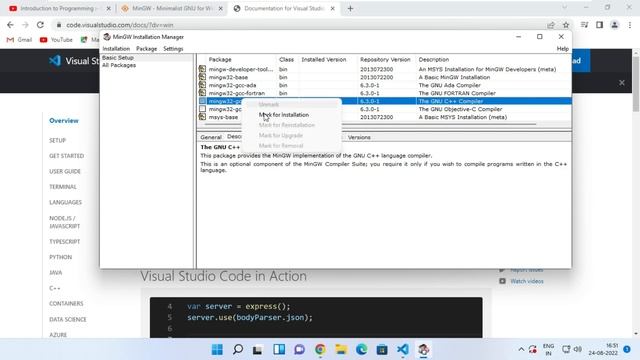Switch to the General tab

point(211,137)
